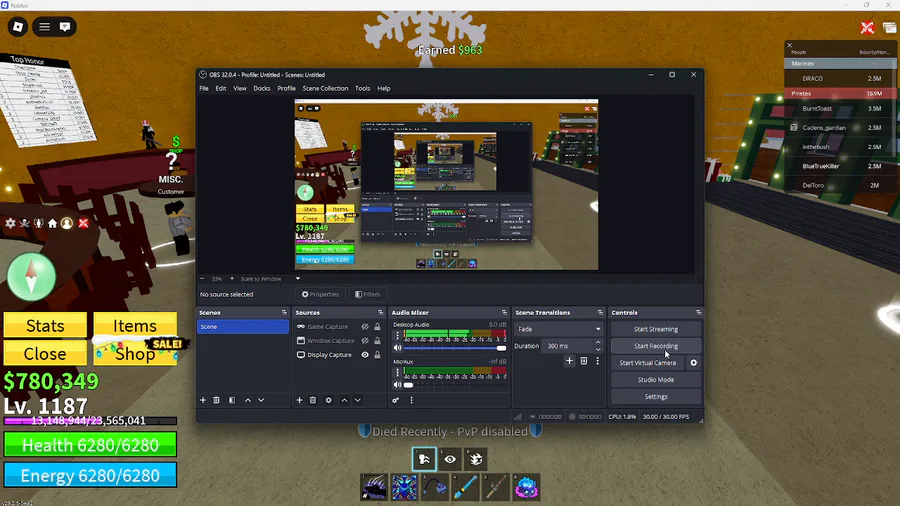Hide the Display Capture source

click(365, 355)
